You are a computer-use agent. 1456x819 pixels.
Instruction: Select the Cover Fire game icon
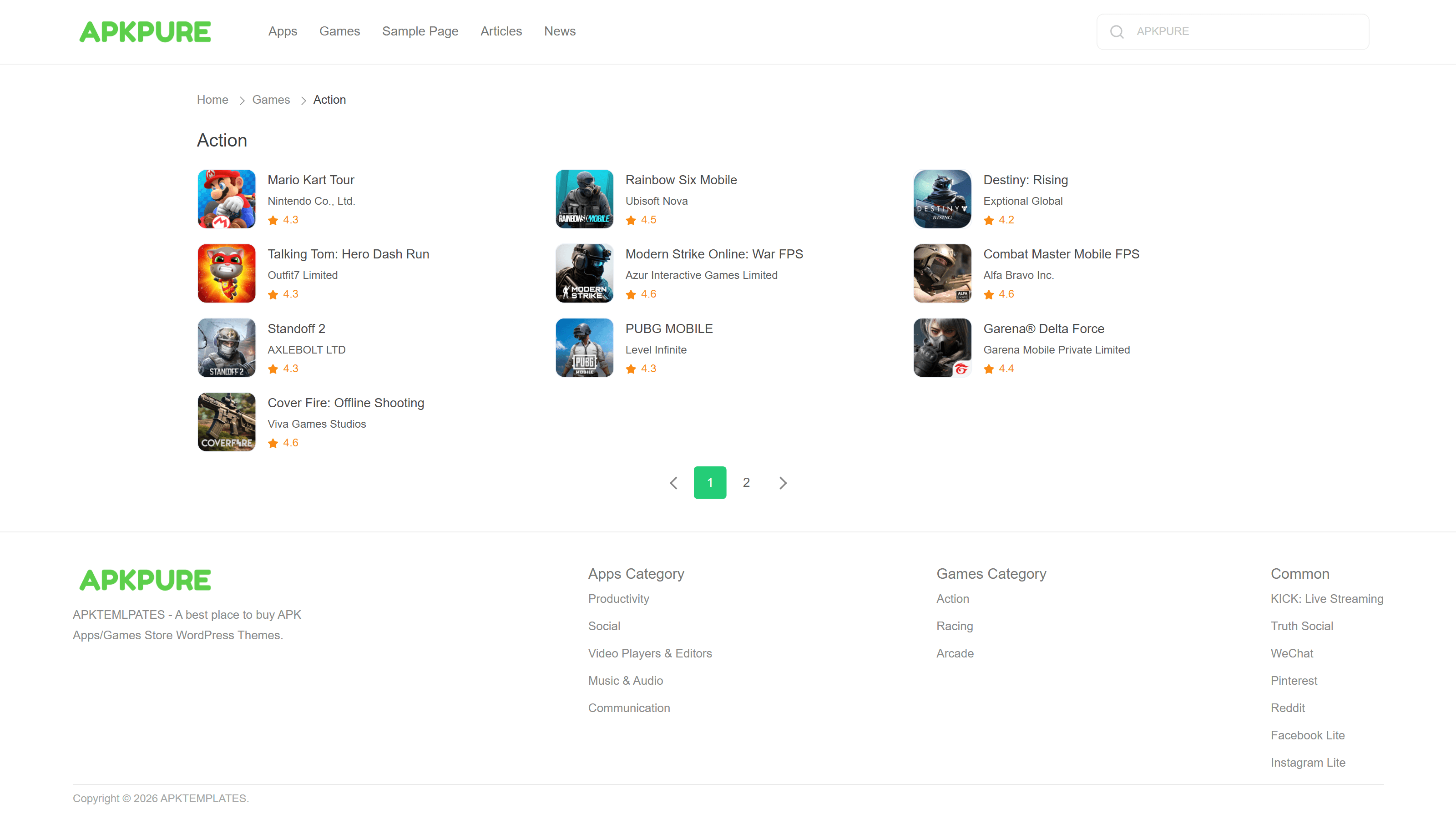226,422
